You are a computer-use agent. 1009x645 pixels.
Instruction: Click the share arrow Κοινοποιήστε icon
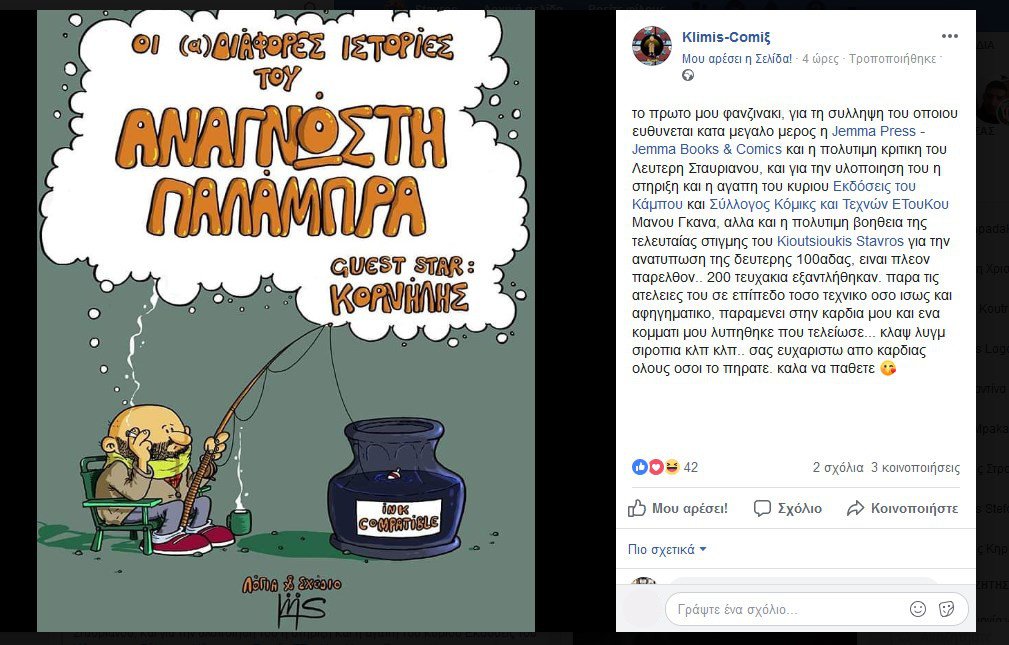[x=855, y=509]
